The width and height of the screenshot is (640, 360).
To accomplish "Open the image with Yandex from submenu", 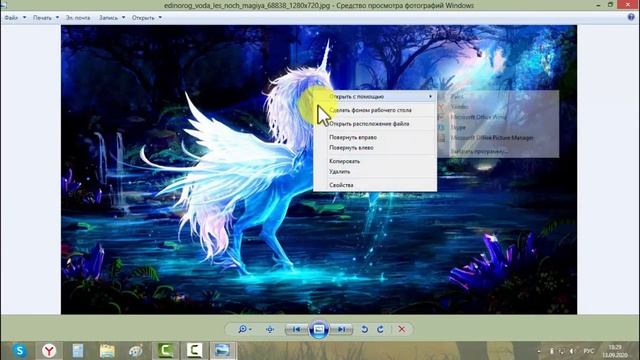I will click(x=498, y=107).
